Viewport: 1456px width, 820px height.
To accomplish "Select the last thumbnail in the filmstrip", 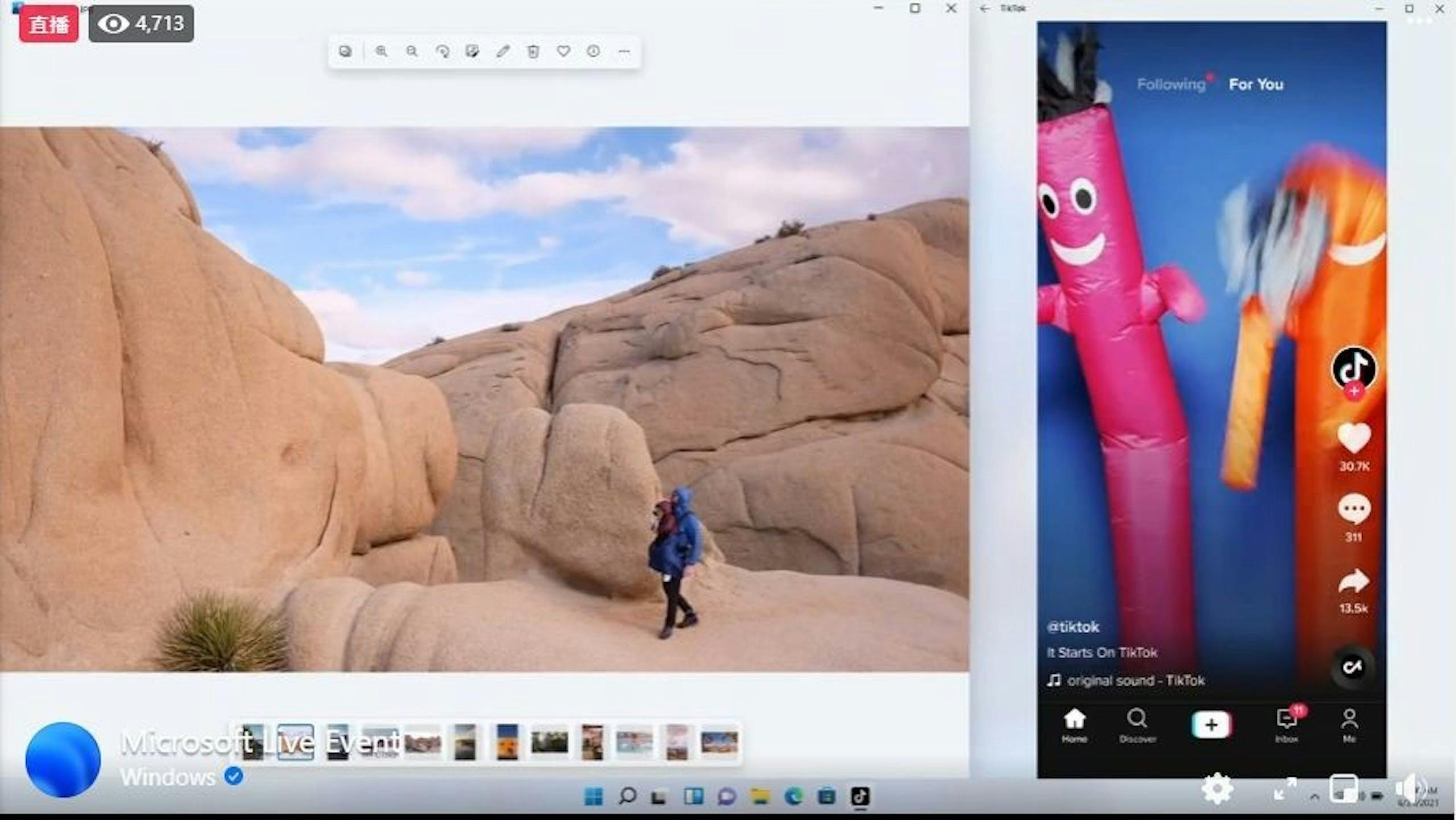I will coord(719,742).
